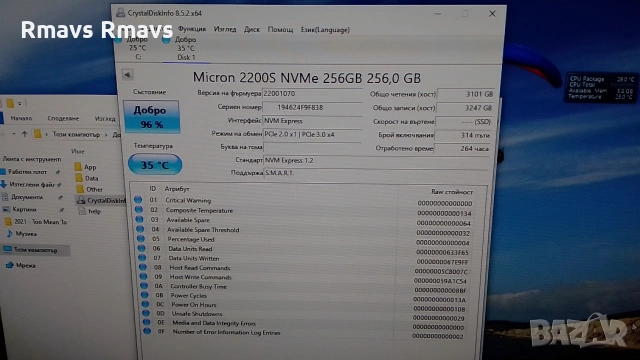640x360 pixels.
Task: Click the total host reads value 3101 GB
Action: pos(466,94)
